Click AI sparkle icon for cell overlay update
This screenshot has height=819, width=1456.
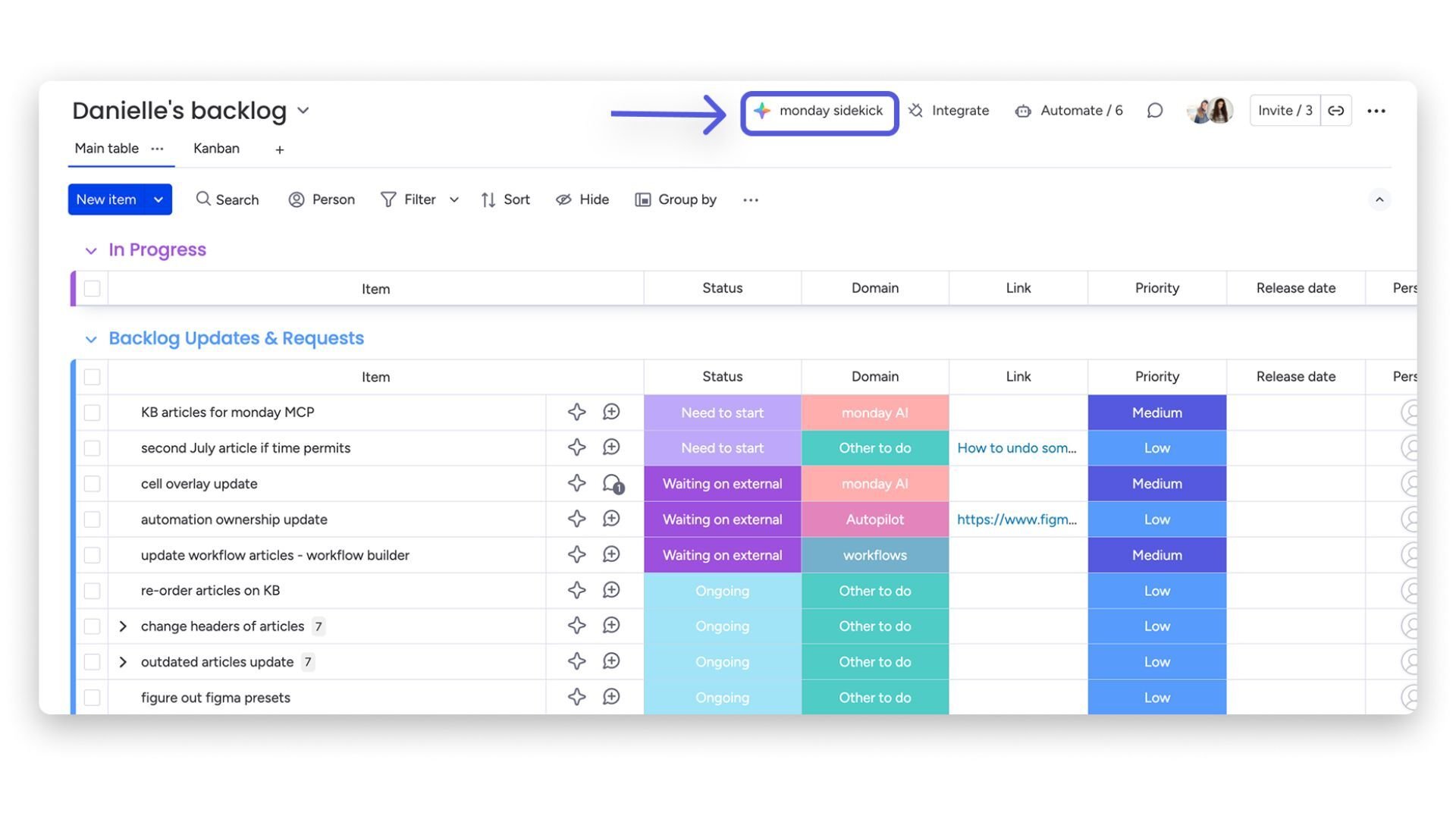tap(576, 483)
